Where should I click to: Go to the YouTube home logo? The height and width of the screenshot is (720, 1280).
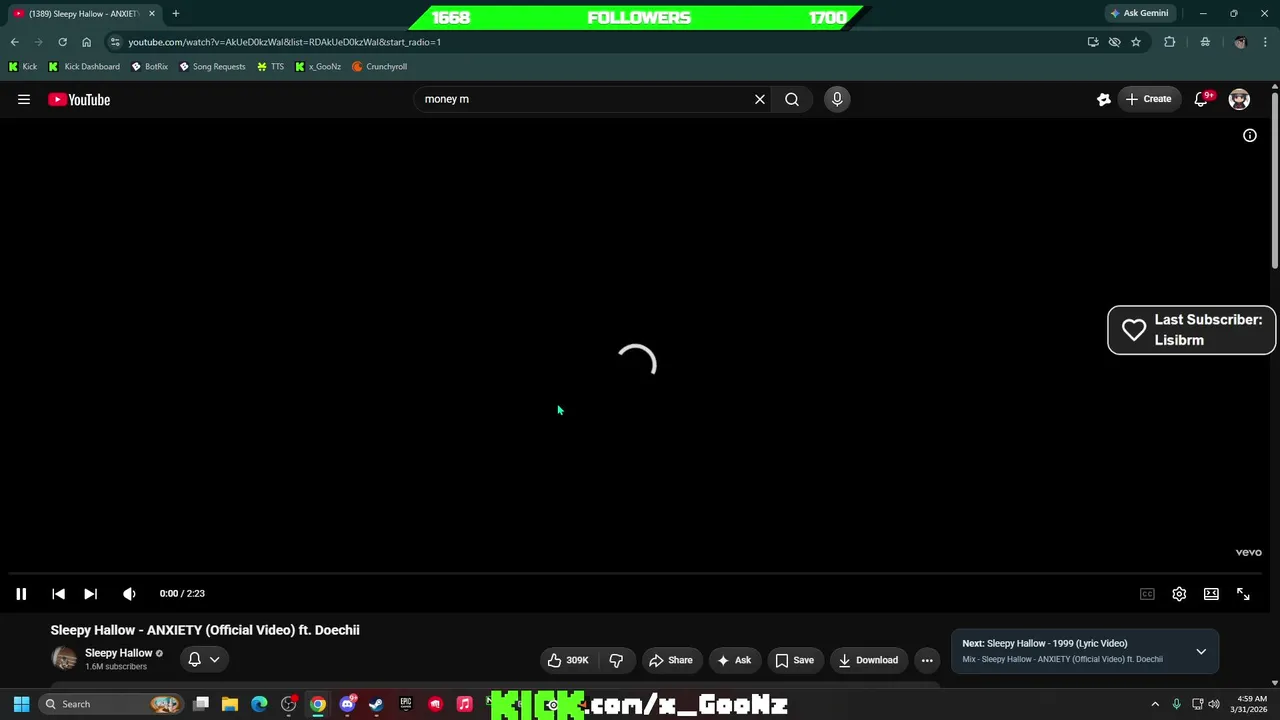tap(79, 99)
